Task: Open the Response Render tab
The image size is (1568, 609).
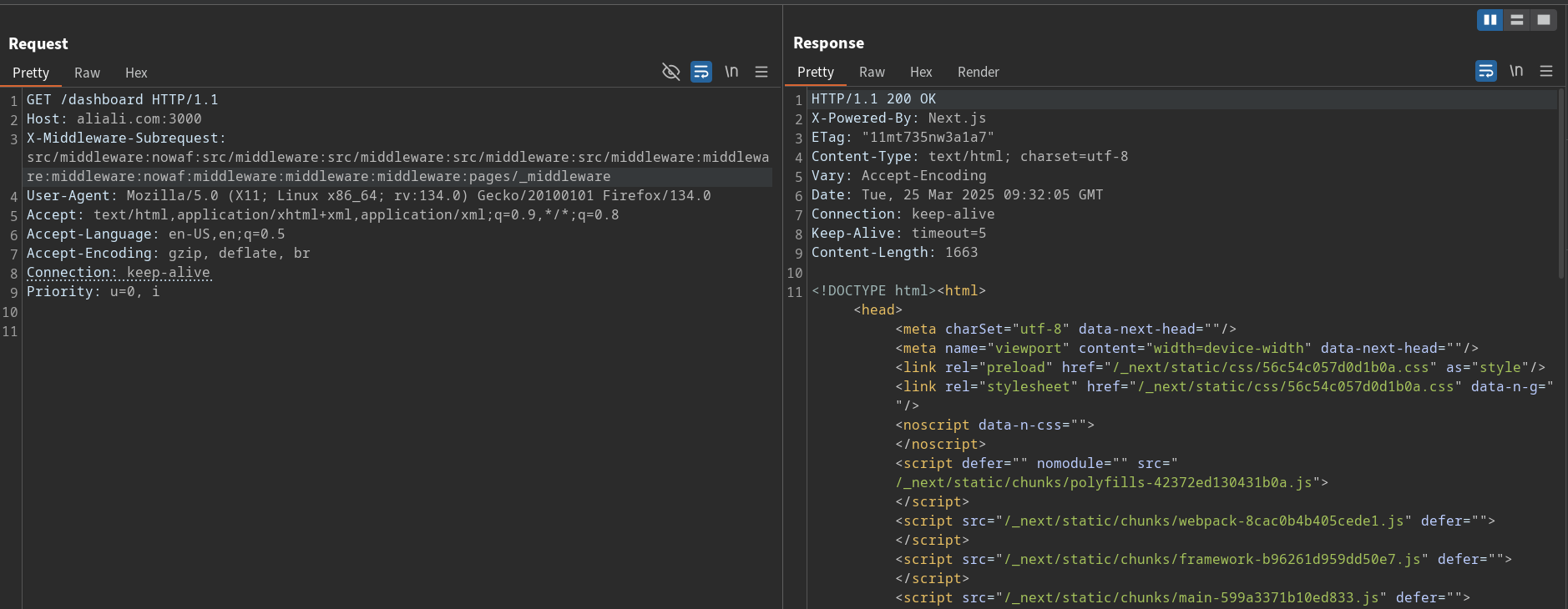Action: pos(979,72)
